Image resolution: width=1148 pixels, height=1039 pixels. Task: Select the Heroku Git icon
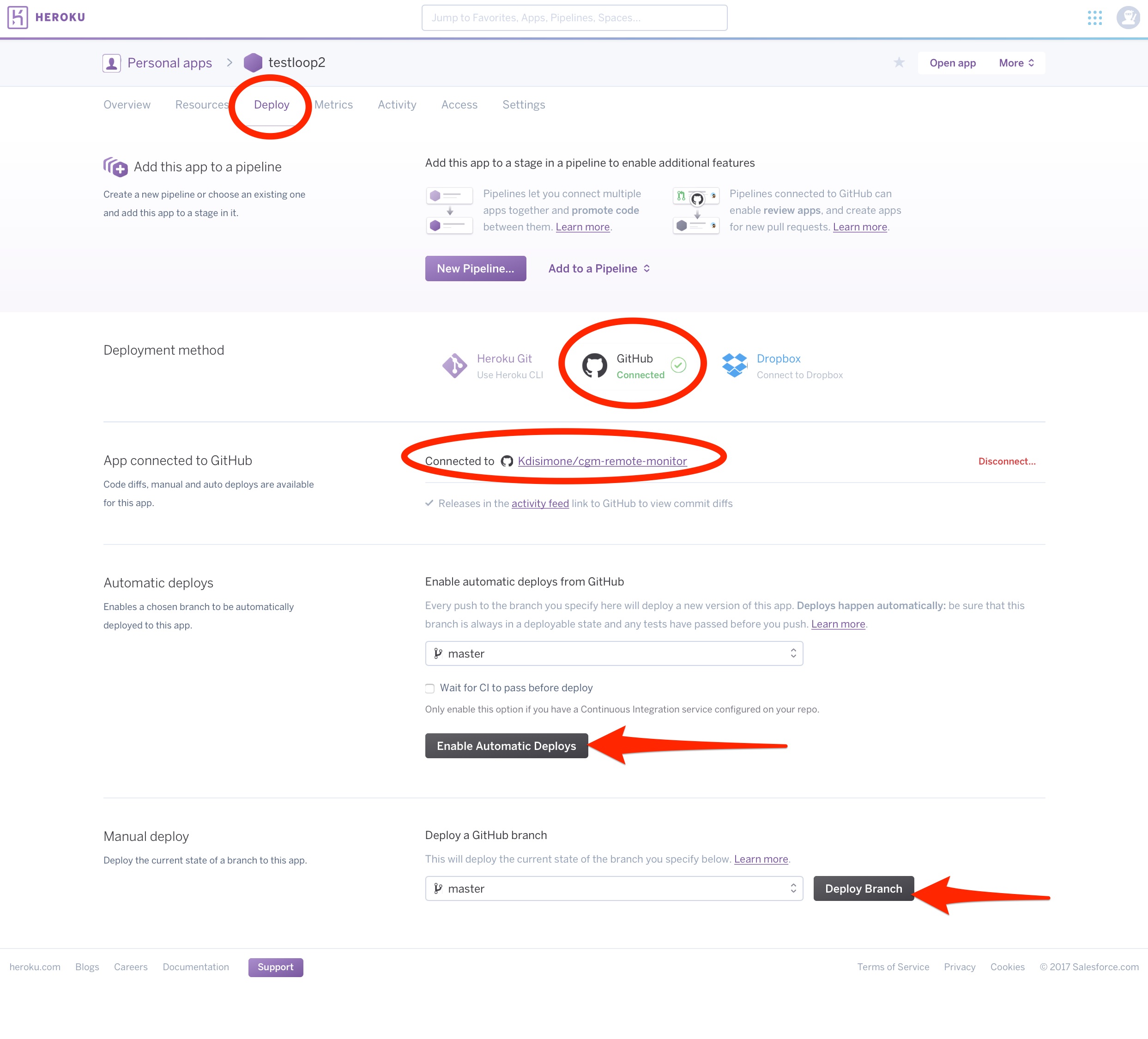(454, 366)
